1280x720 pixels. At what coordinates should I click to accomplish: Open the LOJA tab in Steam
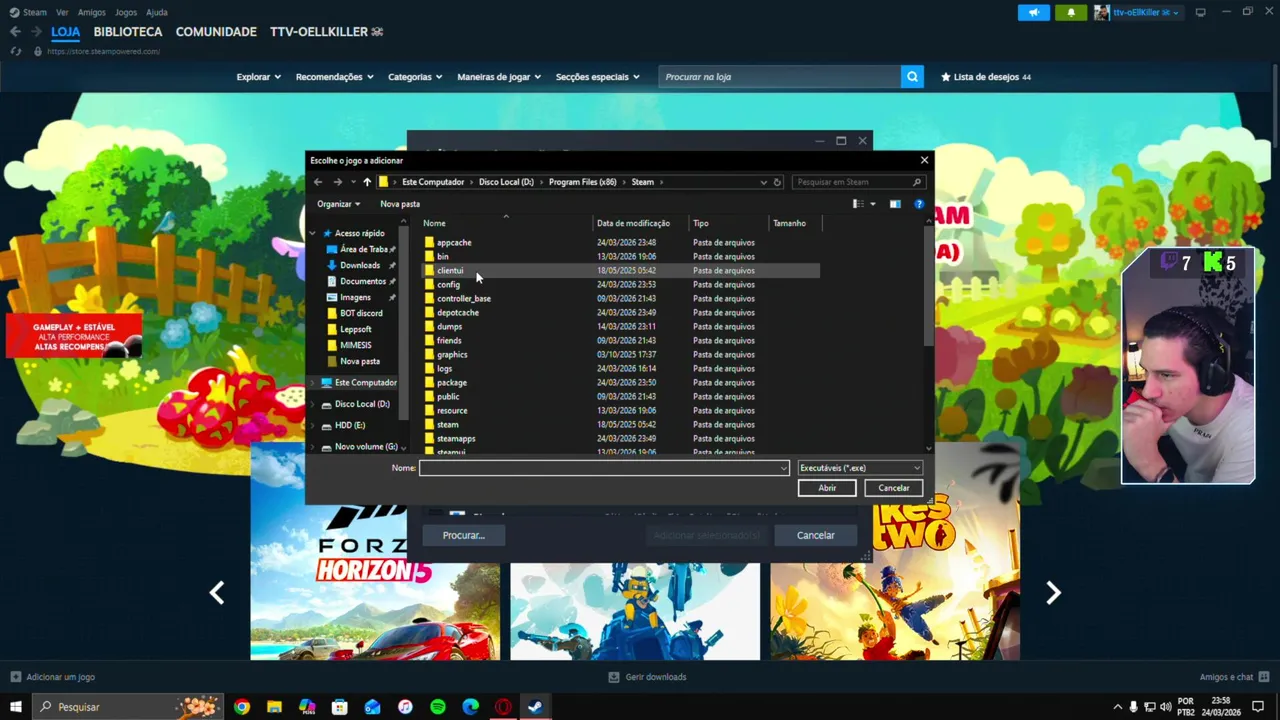[65, 32]
